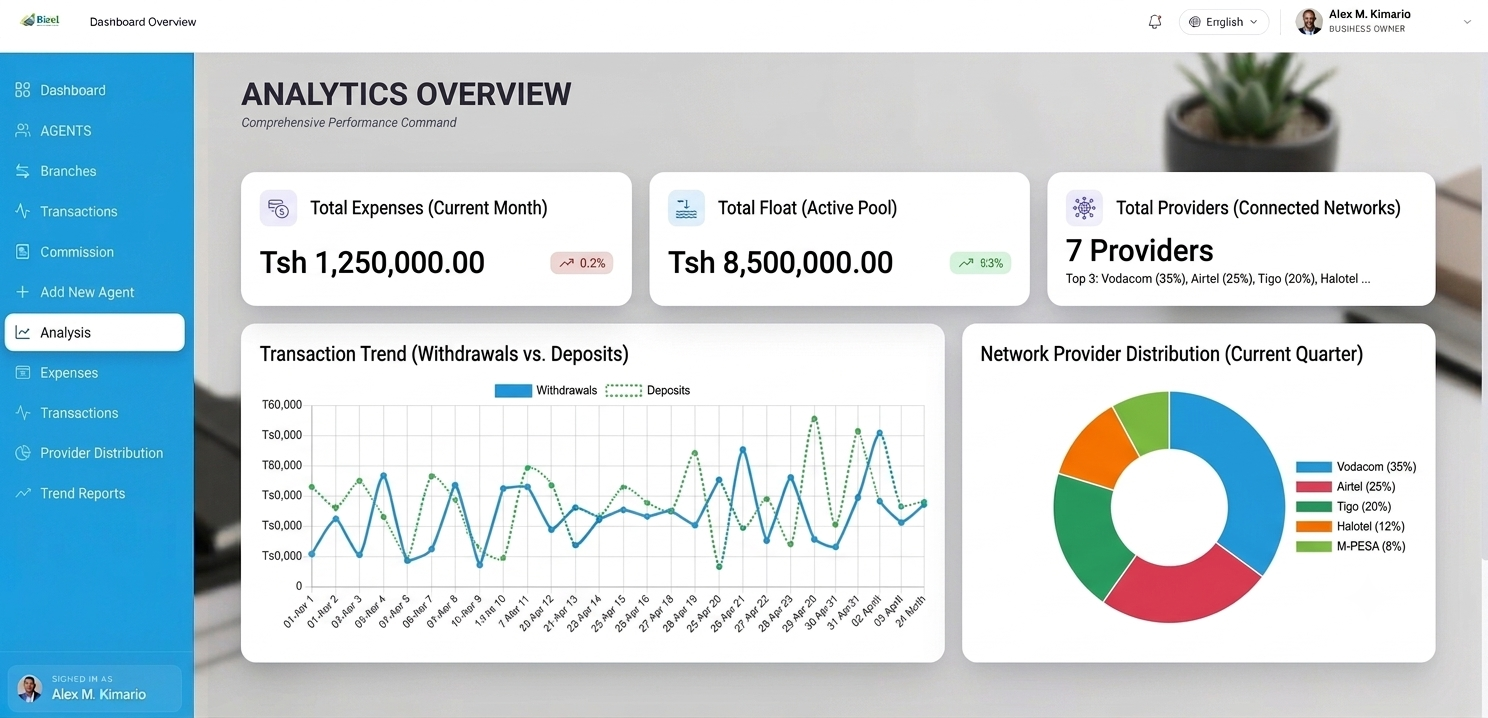Click the first Transactions pulse icon
This screenshot has height=718, width=1488.
coord(23,211)
